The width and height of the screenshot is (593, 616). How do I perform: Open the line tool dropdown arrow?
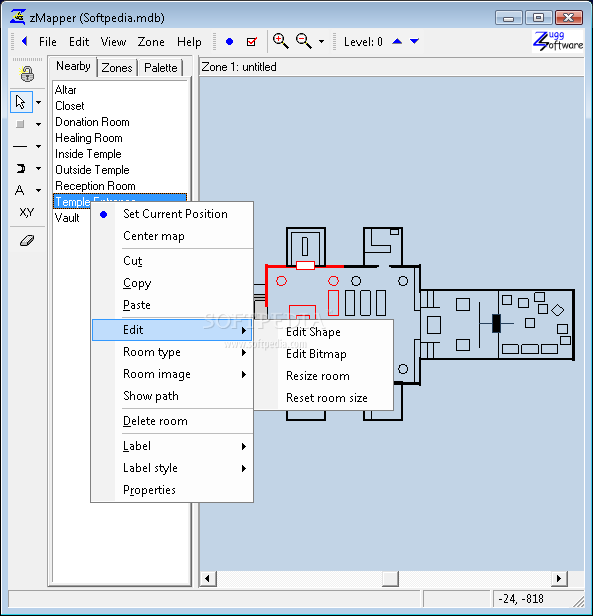(x=39, y=146)
